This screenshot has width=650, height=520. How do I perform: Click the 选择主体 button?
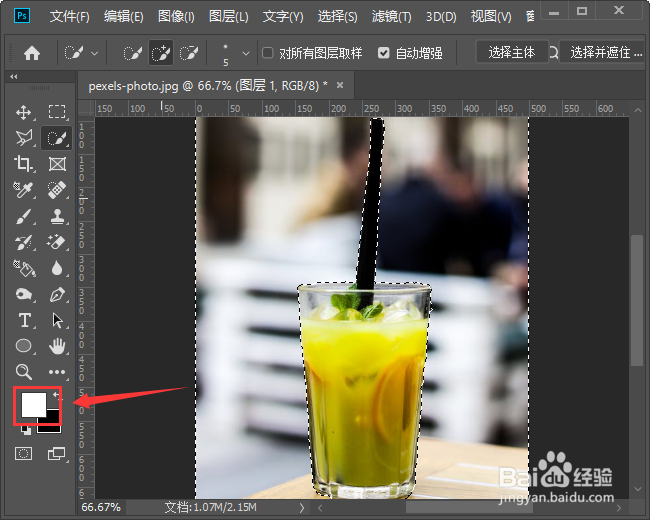[512, 52]
